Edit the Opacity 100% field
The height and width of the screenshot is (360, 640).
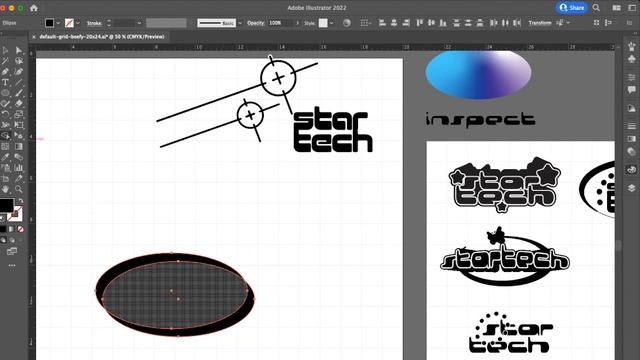(280, 23)
